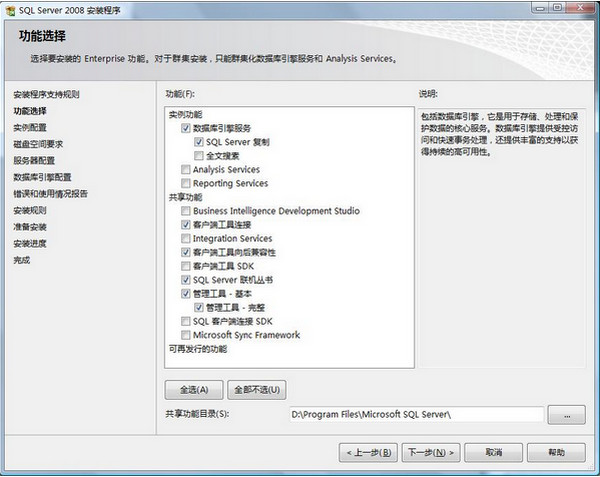Select 安装程序支持规则 step in sidebar
The height and width of the screenshot is (477, 600).
tap(46, 94)
